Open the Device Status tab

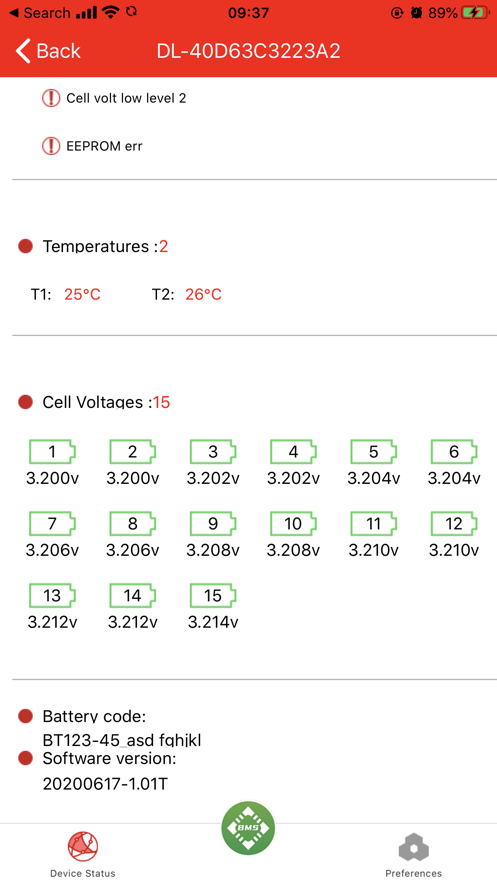point(83,855)
